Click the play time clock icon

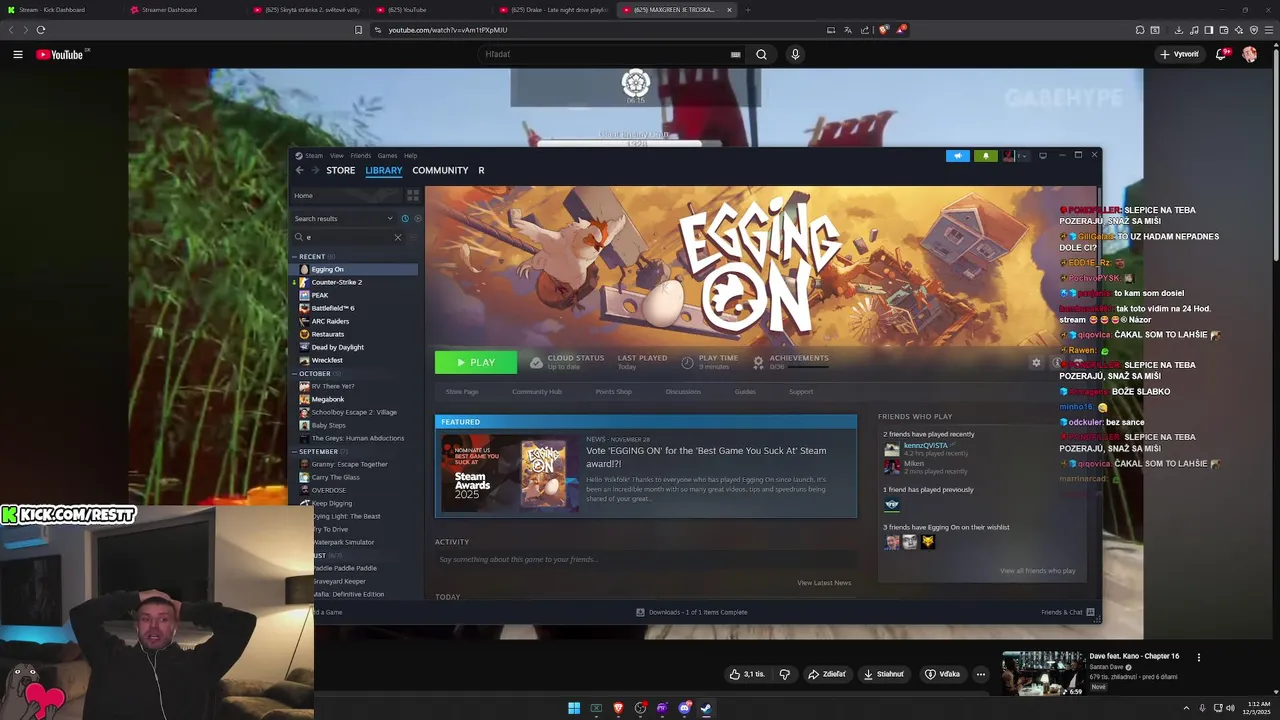(x=687, y=362)
